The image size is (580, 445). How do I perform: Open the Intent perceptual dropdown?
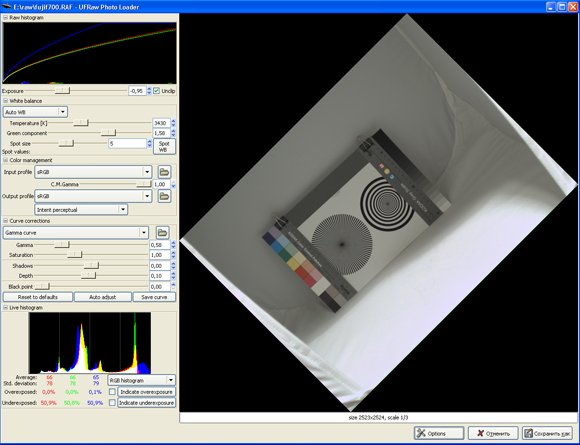pos(81,210)
